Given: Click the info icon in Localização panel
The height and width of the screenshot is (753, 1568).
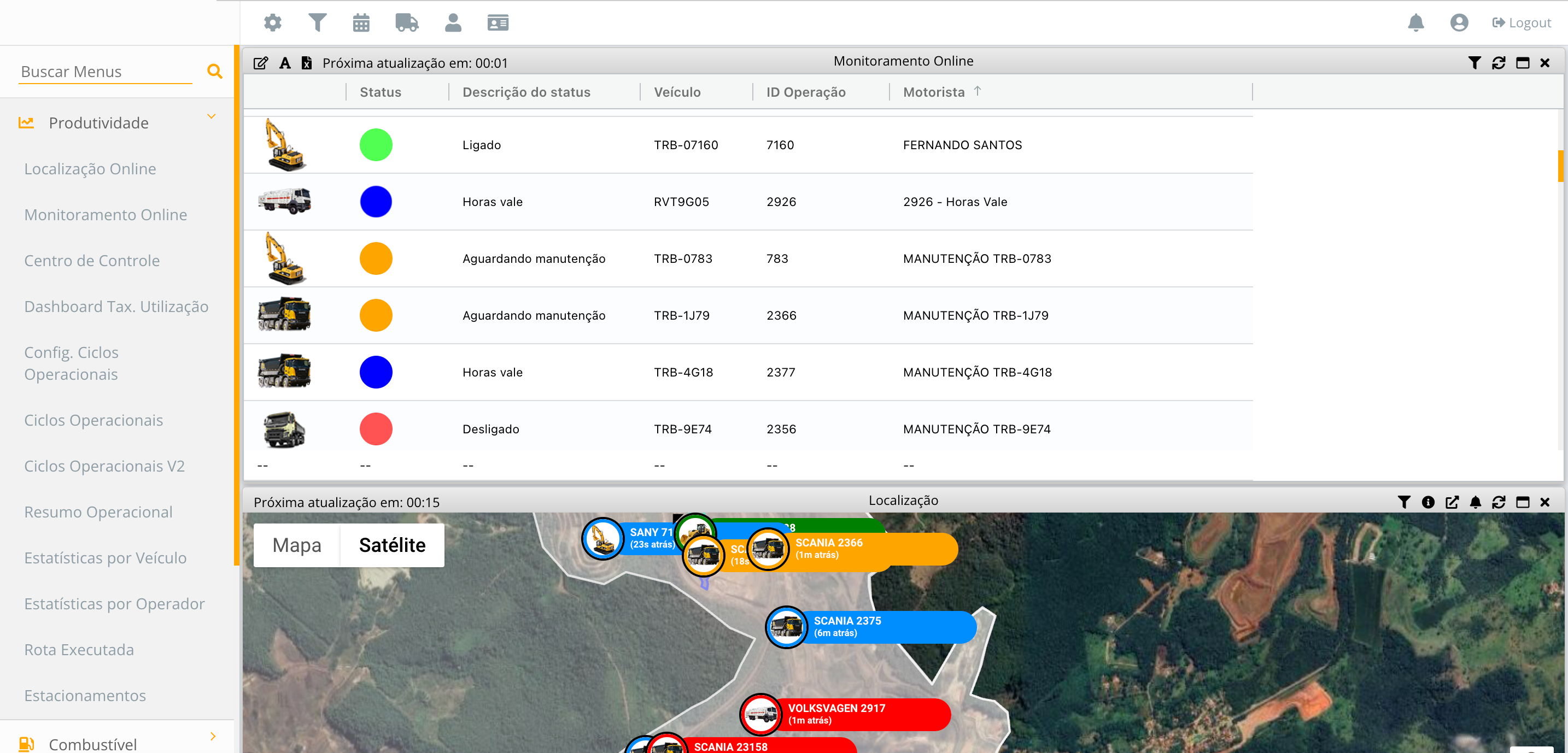Looking at the screenshot, I should click(1428, 502).
